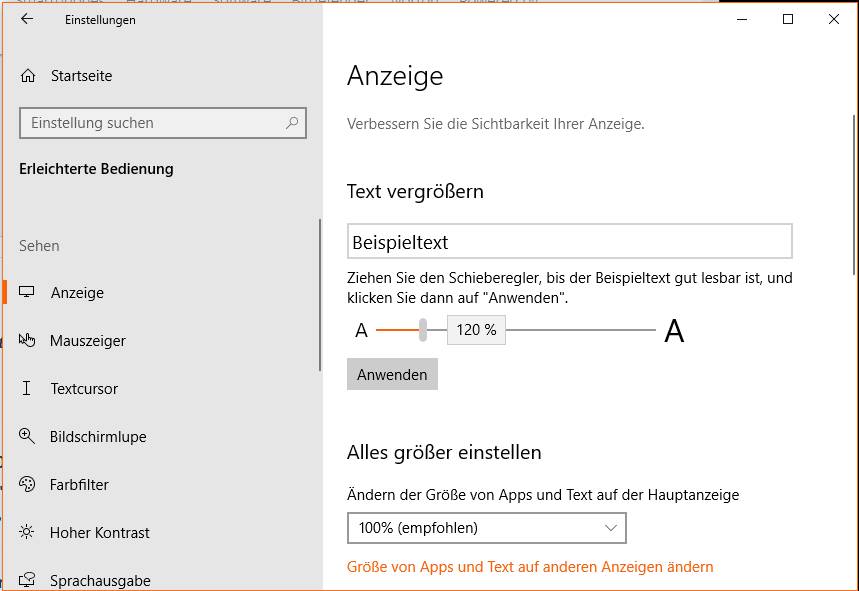Click the Erleichterte Bedienung heading

(x=96, y=169)
